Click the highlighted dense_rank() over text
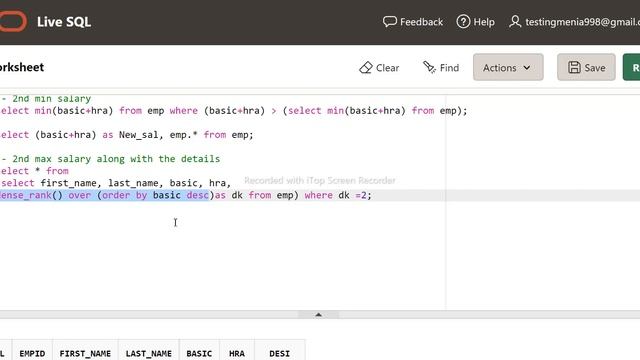 [104, 195]
